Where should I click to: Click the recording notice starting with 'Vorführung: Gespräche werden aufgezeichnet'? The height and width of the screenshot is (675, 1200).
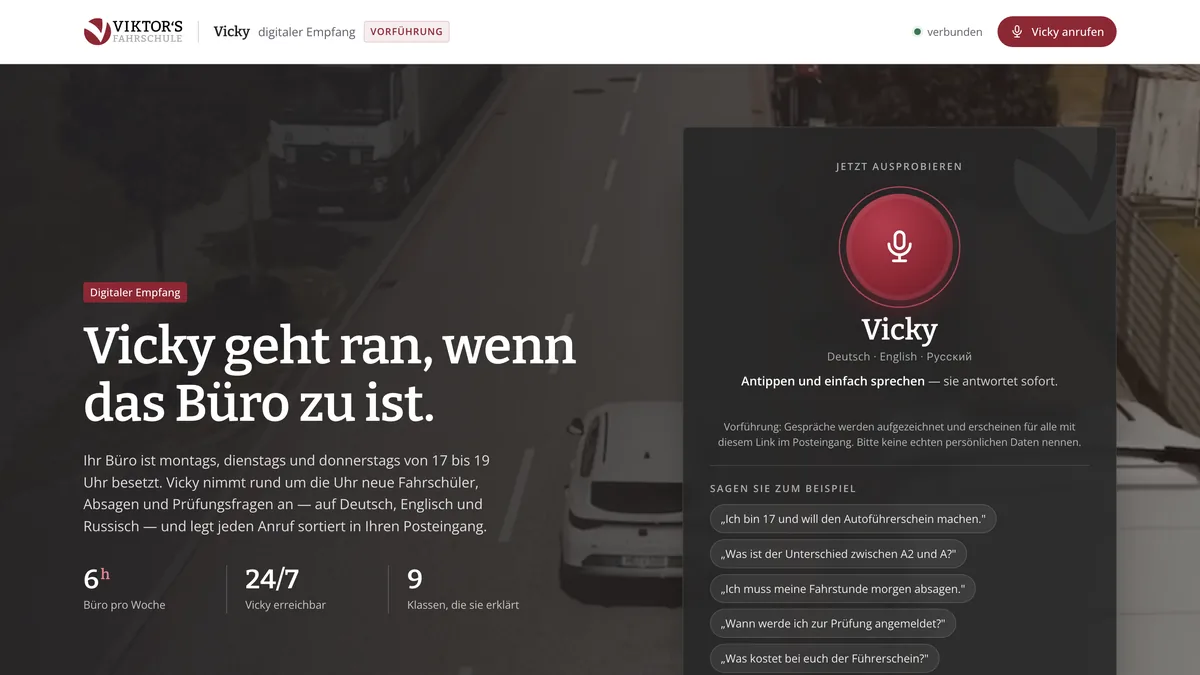click(899, 433)
